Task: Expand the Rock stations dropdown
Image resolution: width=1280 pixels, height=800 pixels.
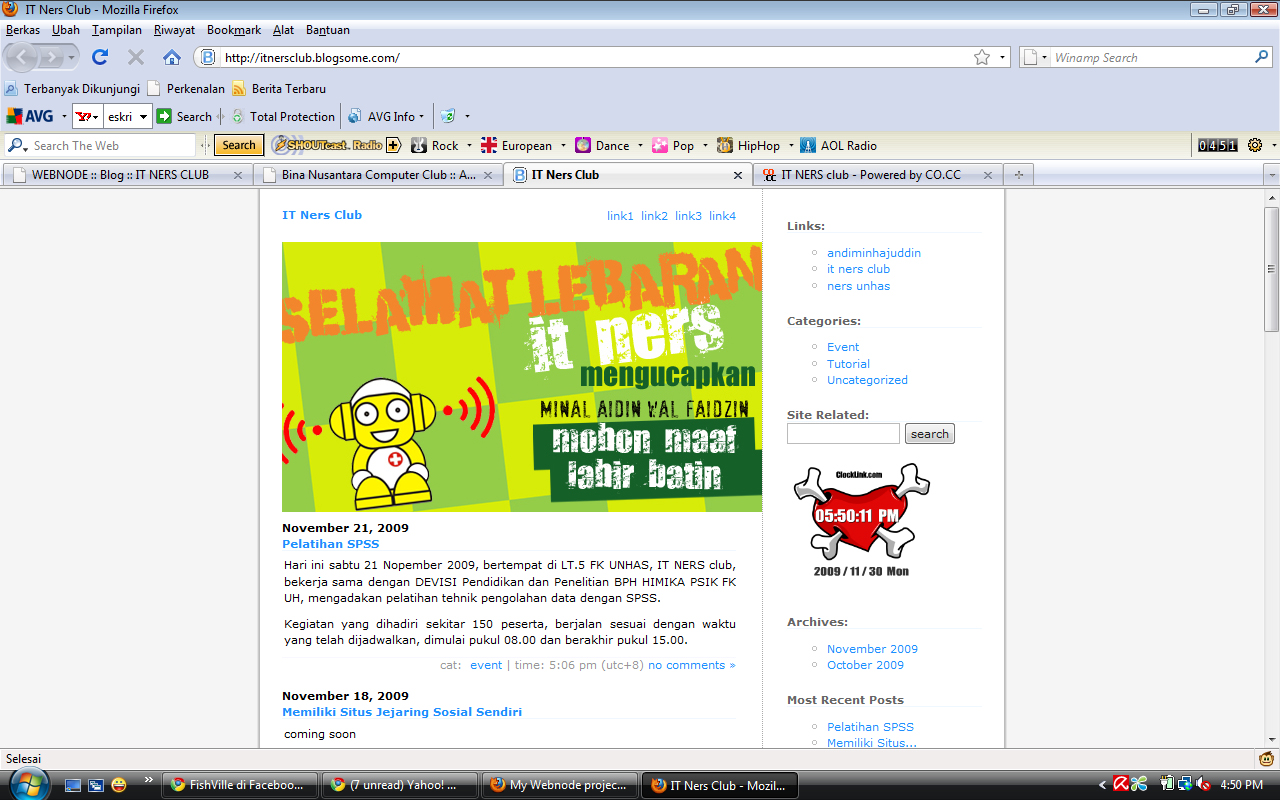Action: pos(469,145)
